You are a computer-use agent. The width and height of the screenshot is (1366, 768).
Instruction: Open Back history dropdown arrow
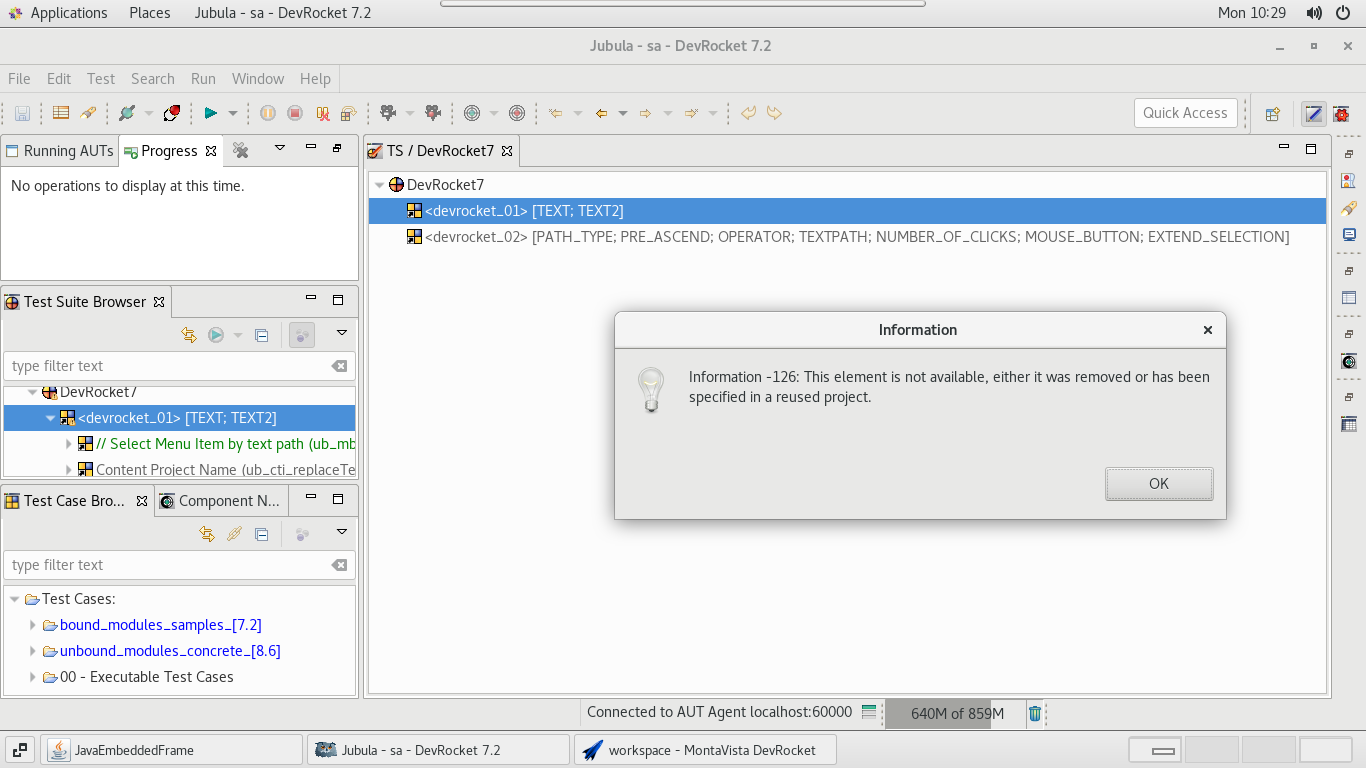click(623, 113)
